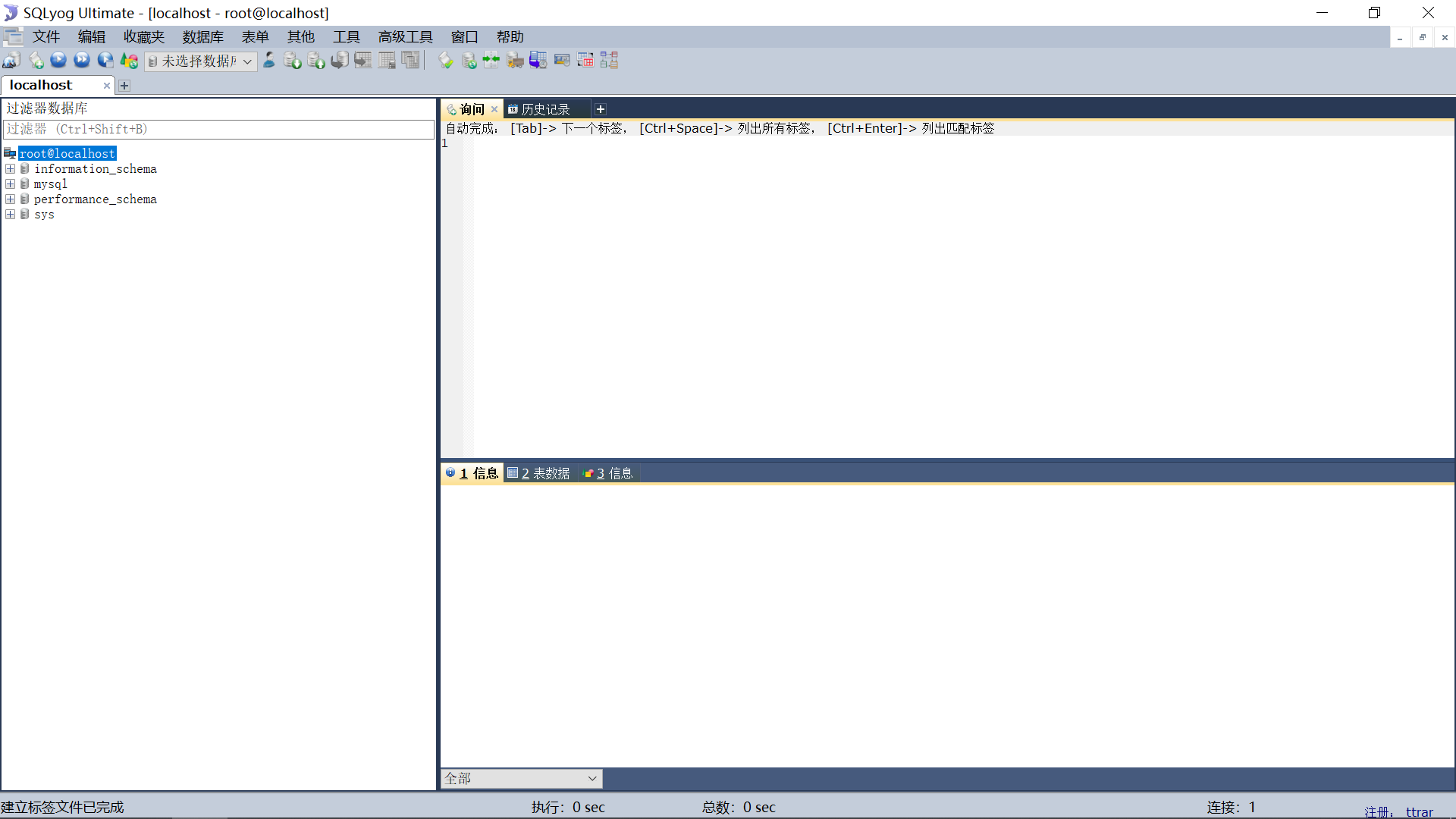Click the schema designer toolbar icon

tap(609, 61)
